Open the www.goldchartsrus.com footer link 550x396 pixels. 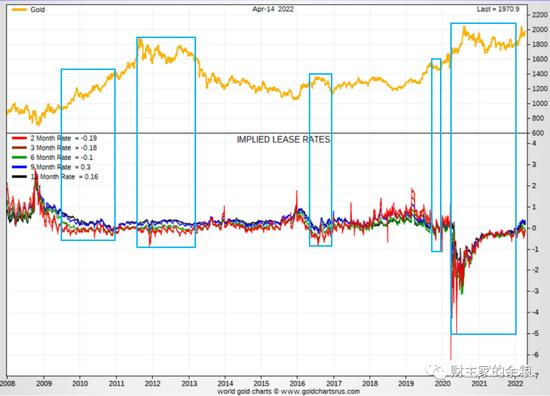(x=320, y=391)
